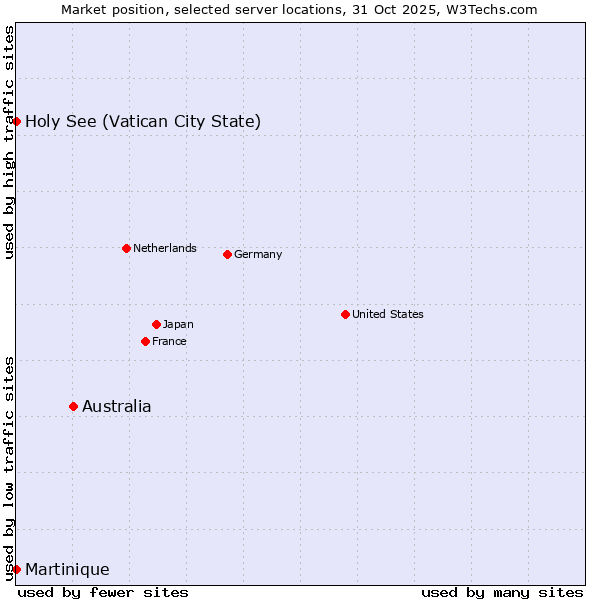Click the 'used by many sites' axis label

pyautogui.click(x=502, y=592)
